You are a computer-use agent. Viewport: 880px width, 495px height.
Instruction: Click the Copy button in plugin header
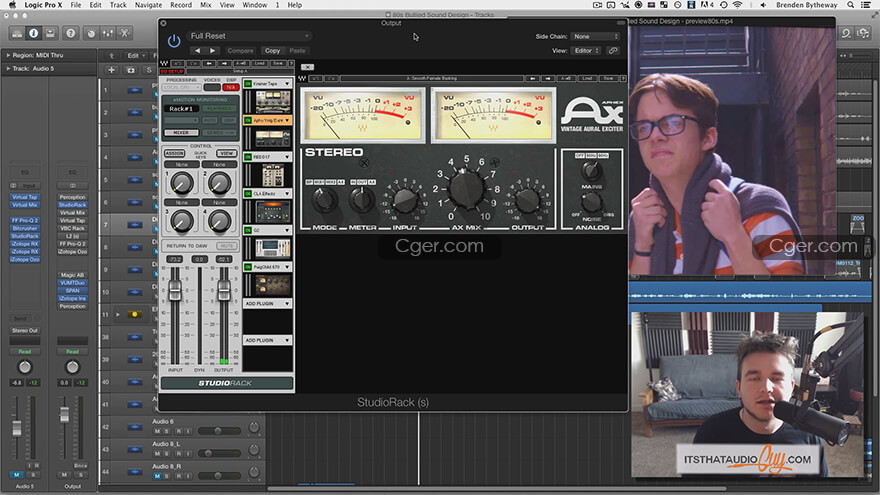(x=272, y=51)
